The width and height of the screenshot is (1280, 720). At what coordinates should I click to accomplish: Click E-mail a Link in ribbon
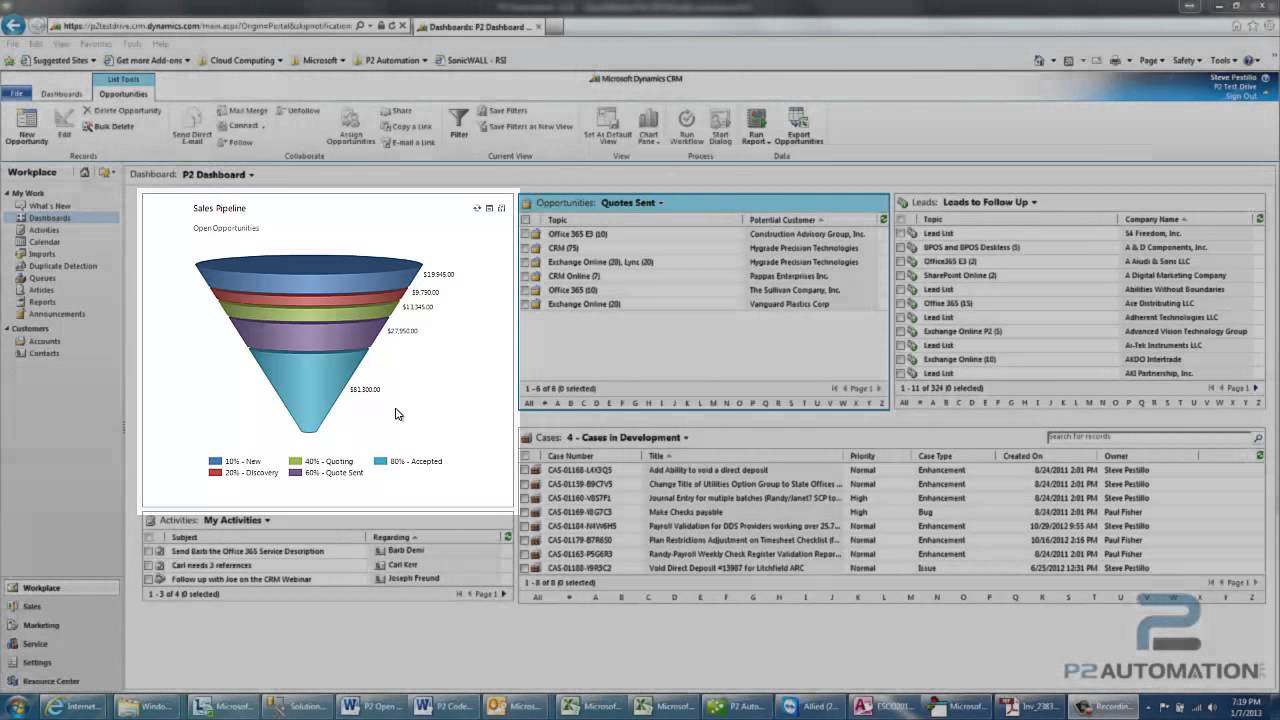(x=408, y=143)
